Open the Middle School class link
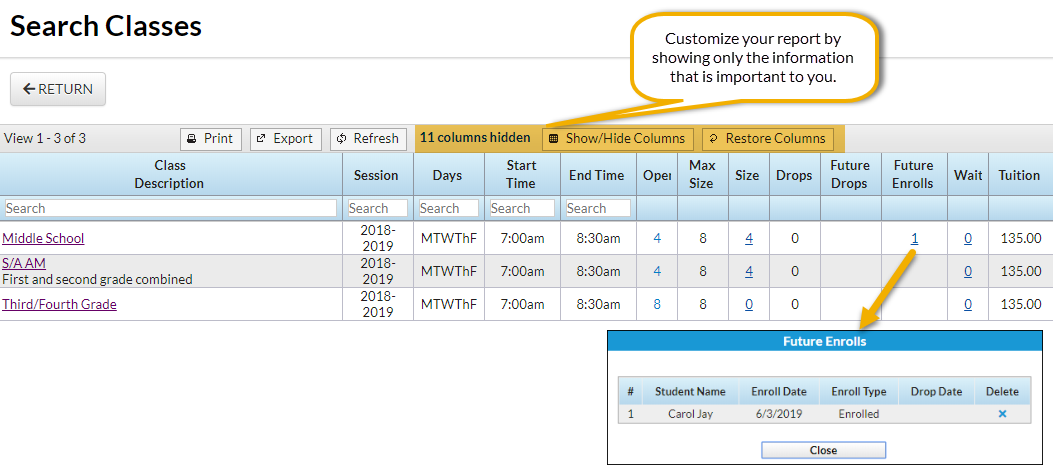The width and height of the screenshot is (1053, 465). [43, 238]
